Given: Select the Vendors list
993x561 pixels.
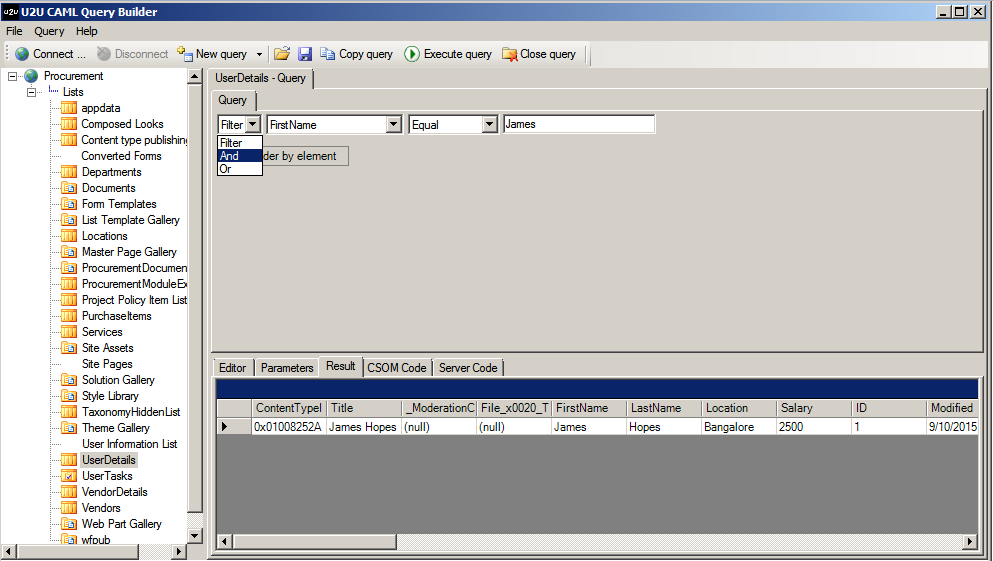Looking at the screenshot, I should click(101, 508).
